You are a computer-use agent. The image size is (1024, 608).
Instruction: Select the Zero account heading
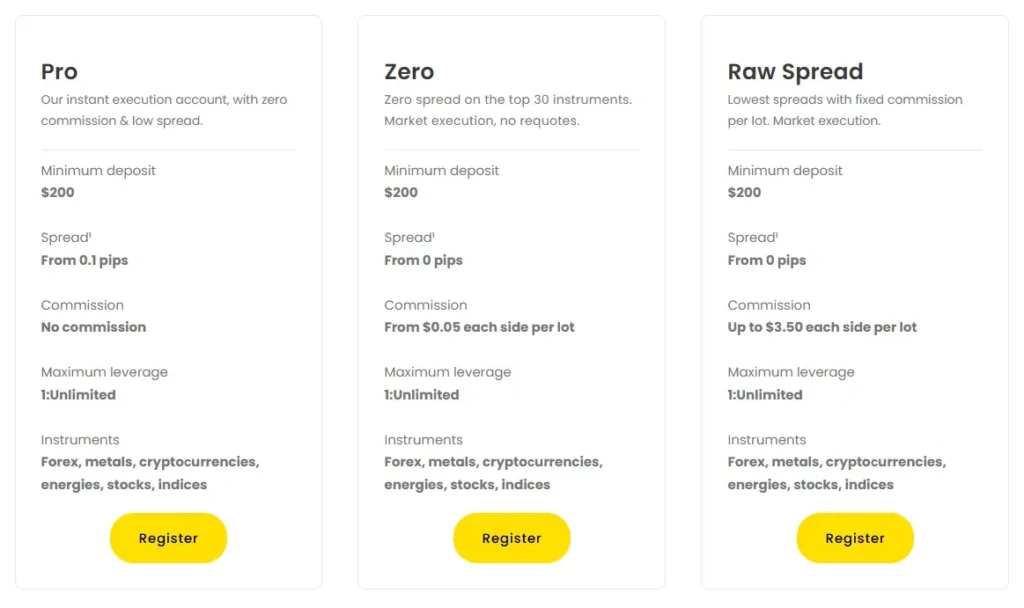409,72
